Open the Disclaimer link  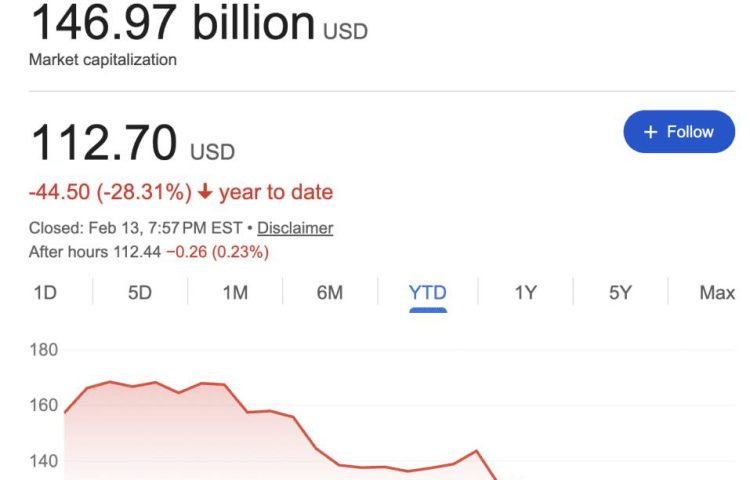click(295, 228)
